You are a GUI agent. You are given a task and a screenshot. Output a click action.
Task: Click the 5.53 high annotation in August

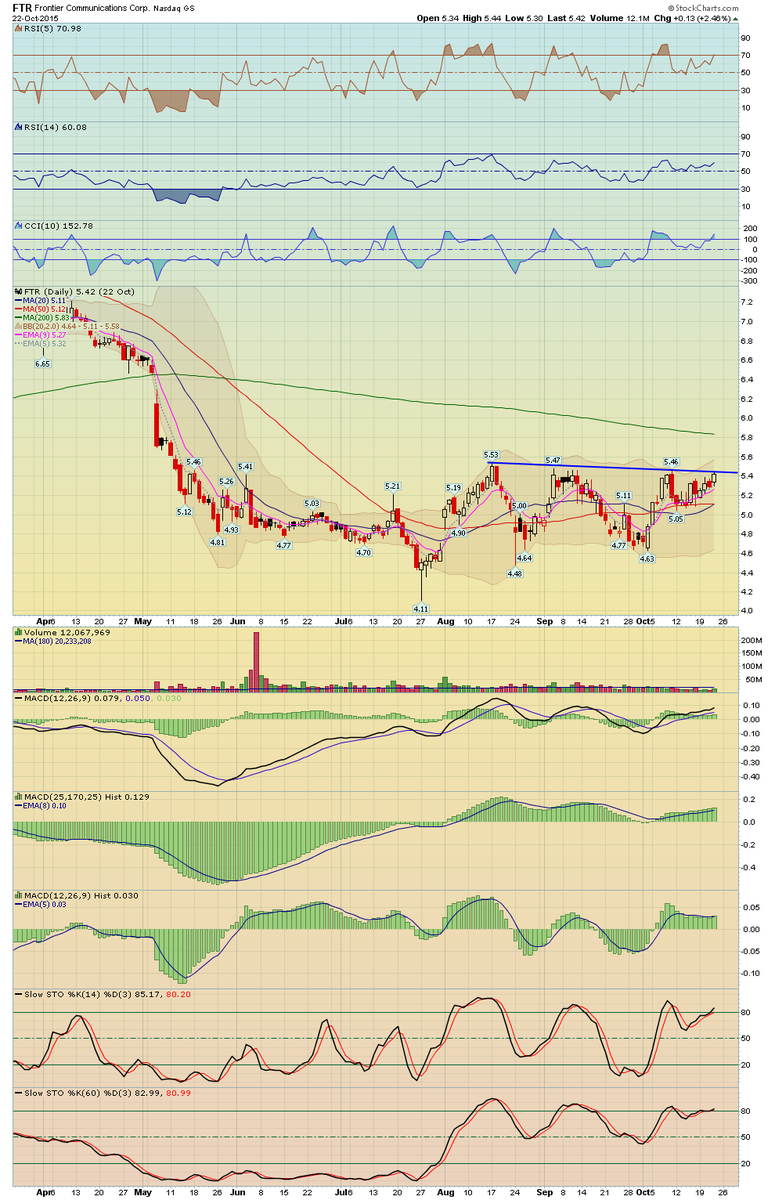click(491, 455)
